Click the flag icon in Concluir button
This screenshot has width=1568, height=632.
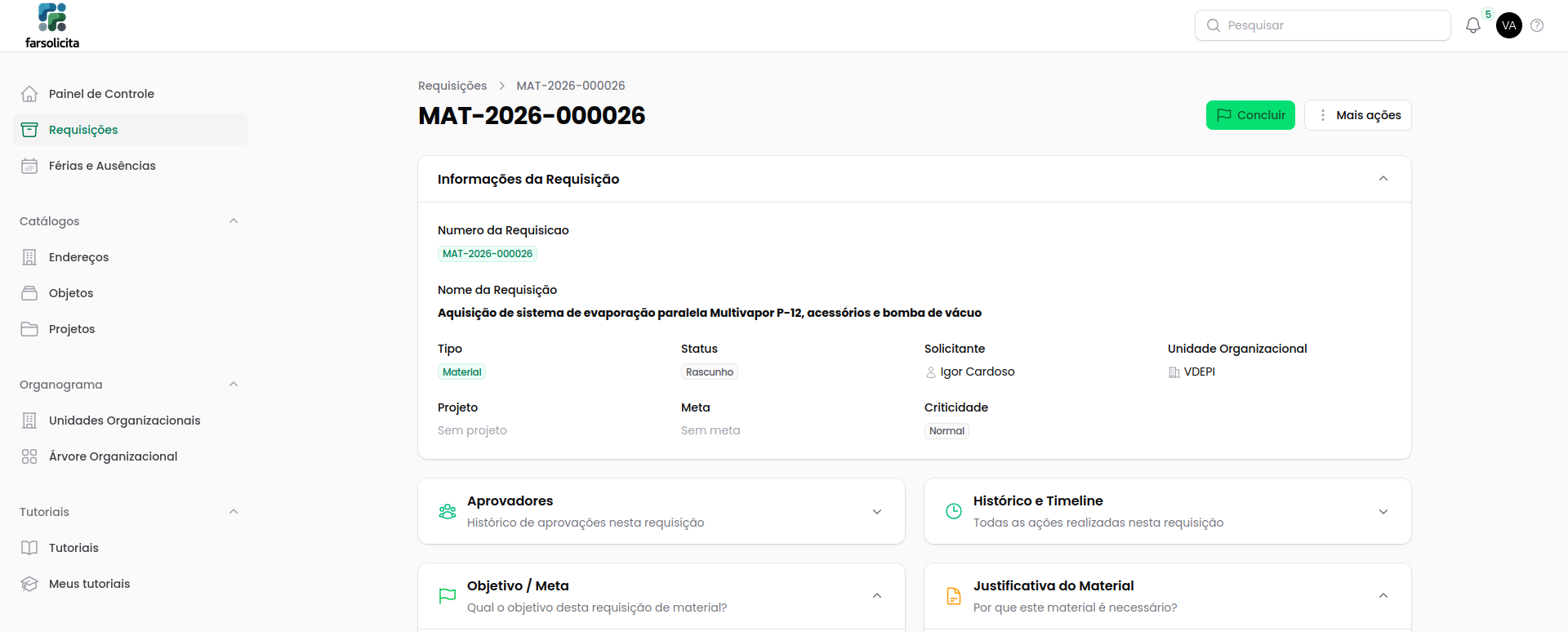1224,115
